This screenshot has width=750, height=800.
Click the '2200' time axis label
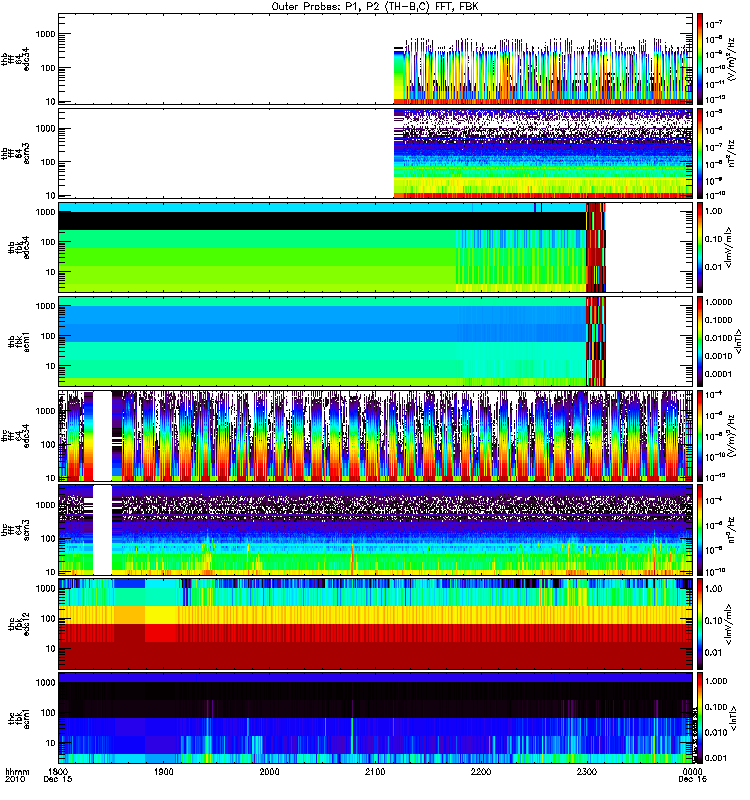(x=481, y=771)
